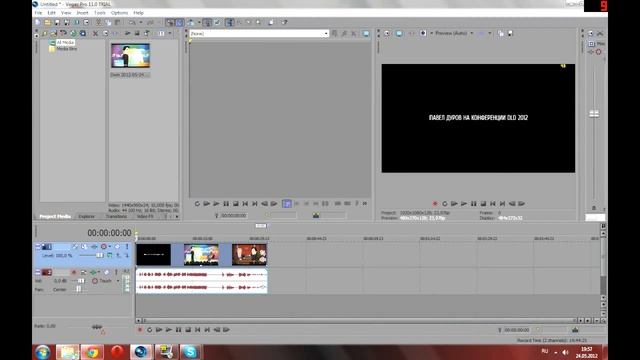Pause playback in the timeline transport bar

(178, 330)
